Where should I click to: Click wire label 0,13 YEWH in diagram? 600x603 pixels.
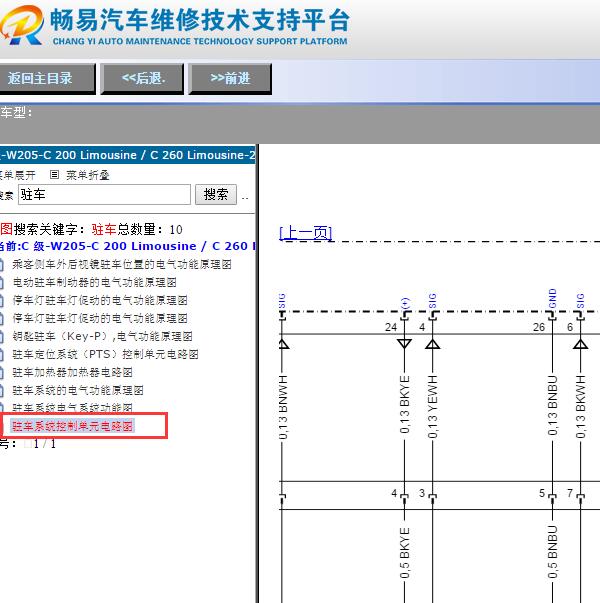433,407
